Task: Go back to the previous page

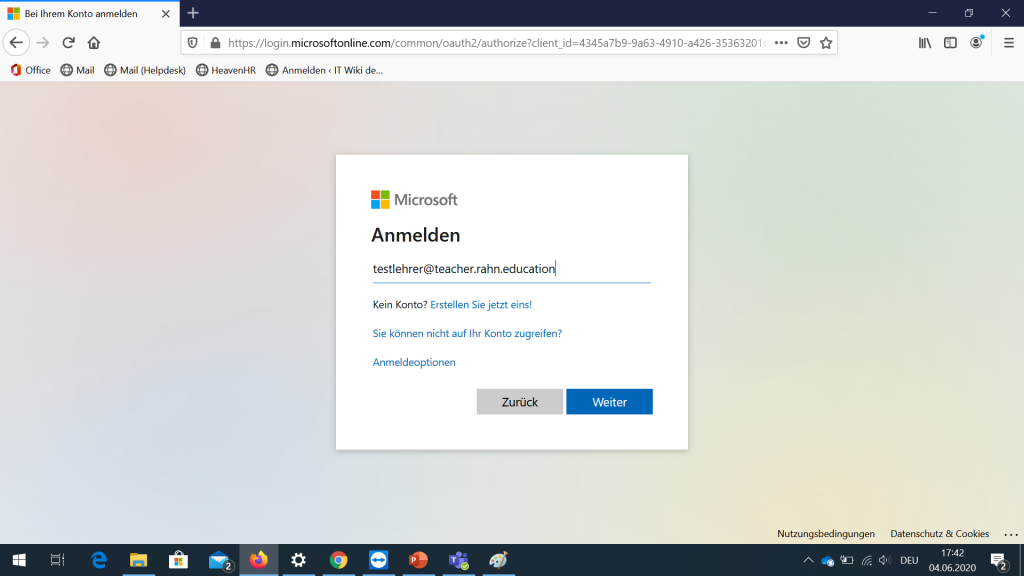Action: (x=16, y=43)
